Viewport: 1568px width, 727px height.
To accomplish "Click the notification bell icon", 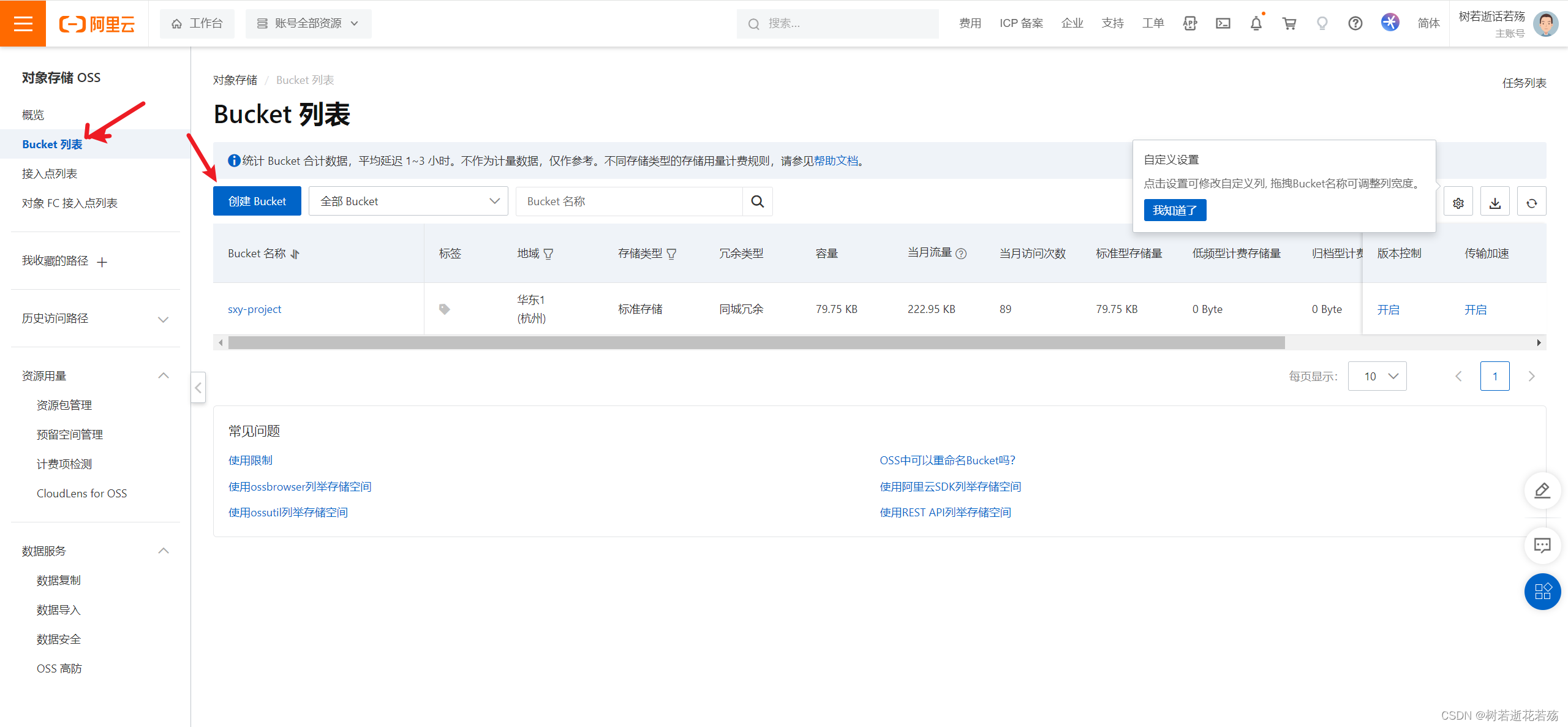I will pos(1256,23).
